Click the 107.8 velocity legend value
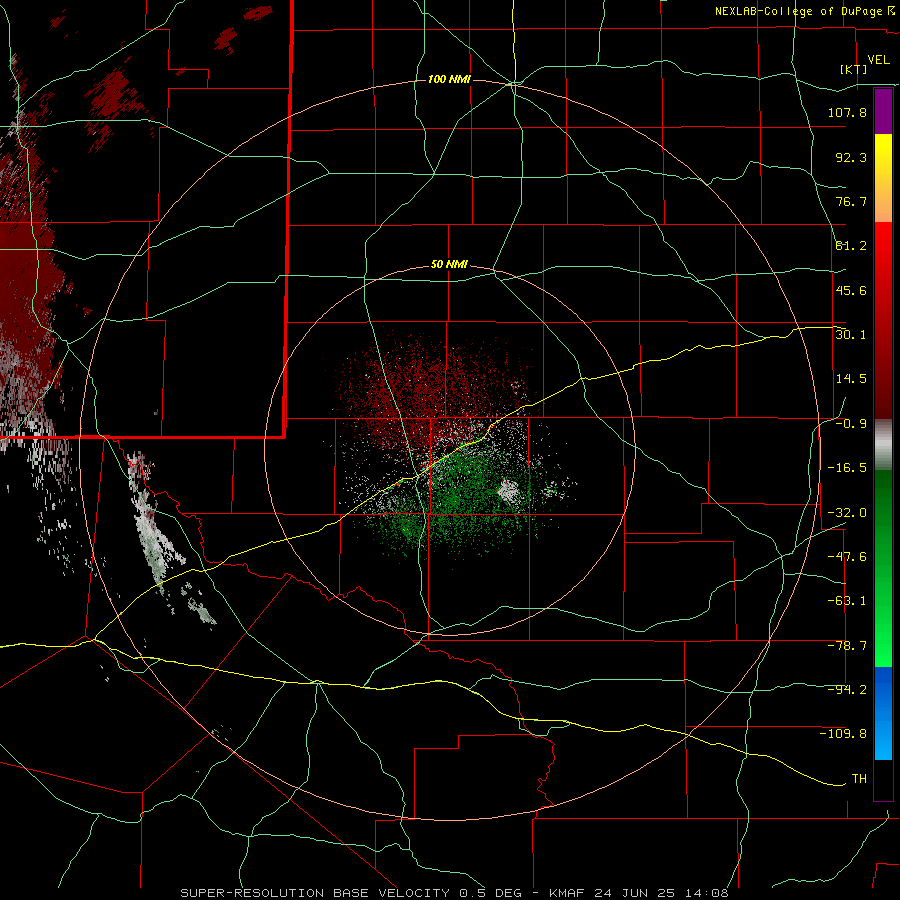 847,112
